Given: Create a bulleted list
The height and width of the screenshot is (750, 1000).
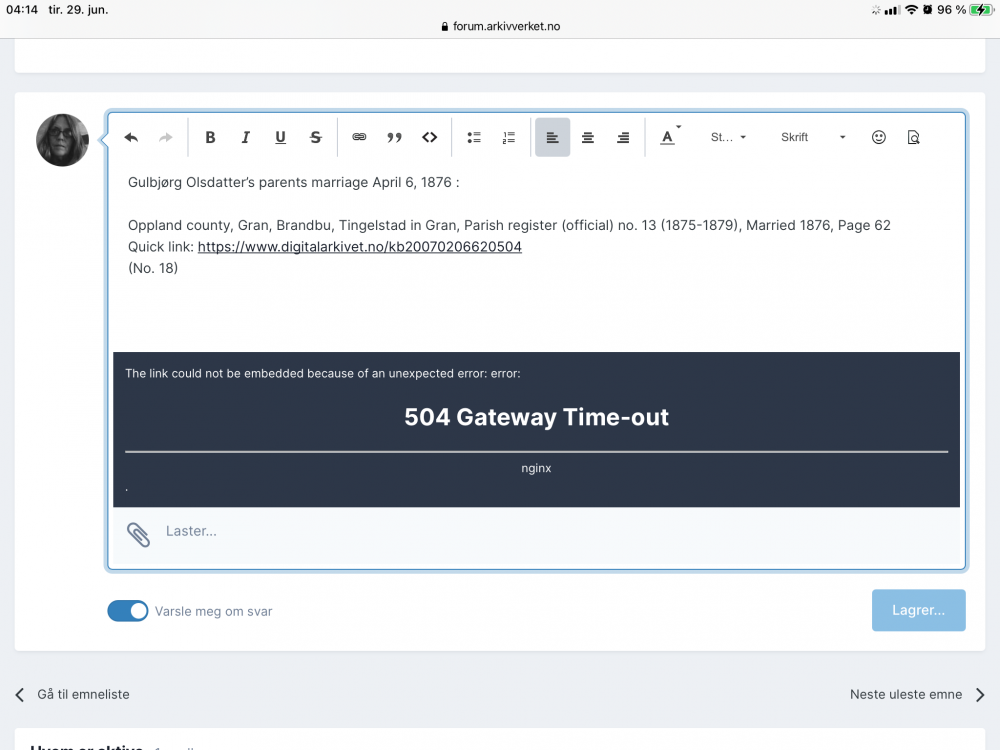Looking at the screenshot, I should click(474, 137).
